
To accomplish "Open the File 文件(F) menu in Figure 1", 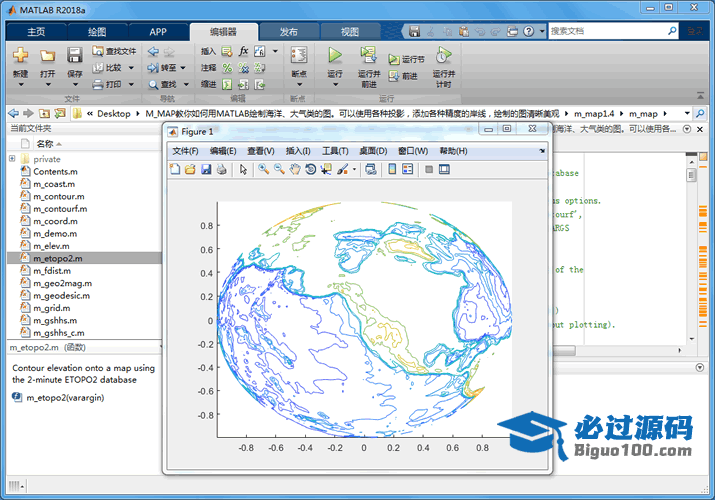I will [x=185, y=151].
